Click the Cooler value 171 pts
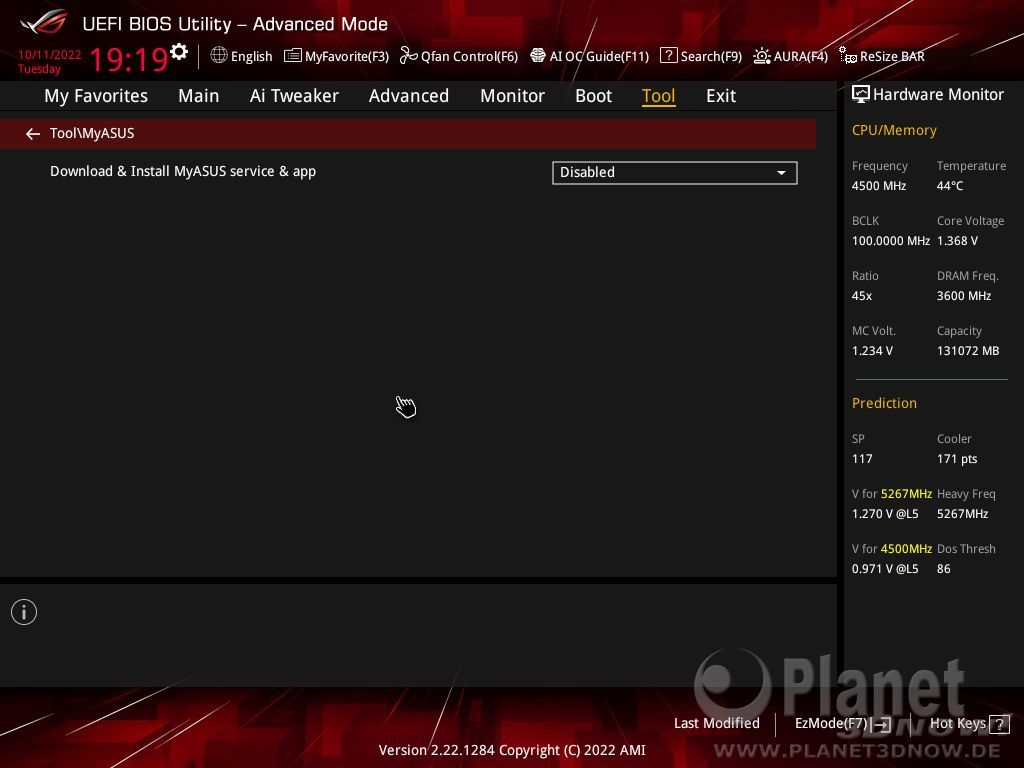 pos(957,458)
